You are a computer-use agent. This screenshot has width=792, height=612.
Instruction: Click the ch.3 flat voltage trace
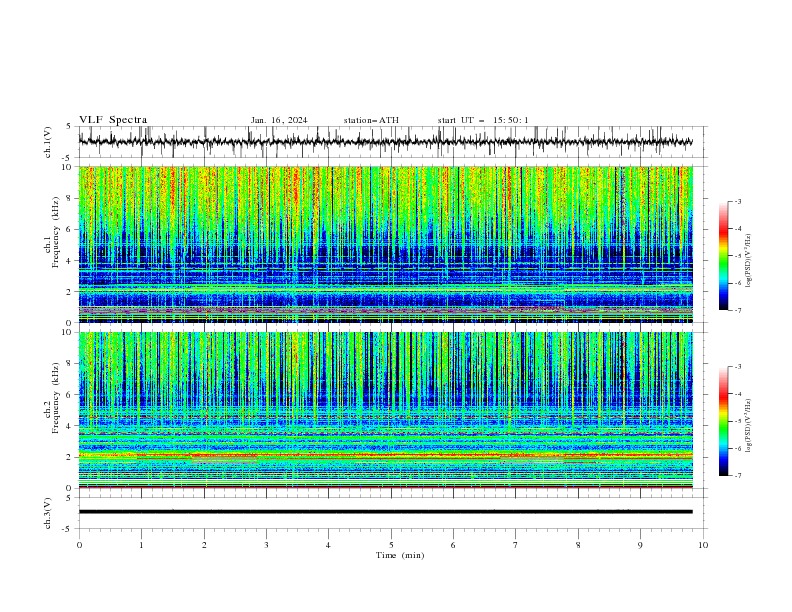click(x=386, y=512)
